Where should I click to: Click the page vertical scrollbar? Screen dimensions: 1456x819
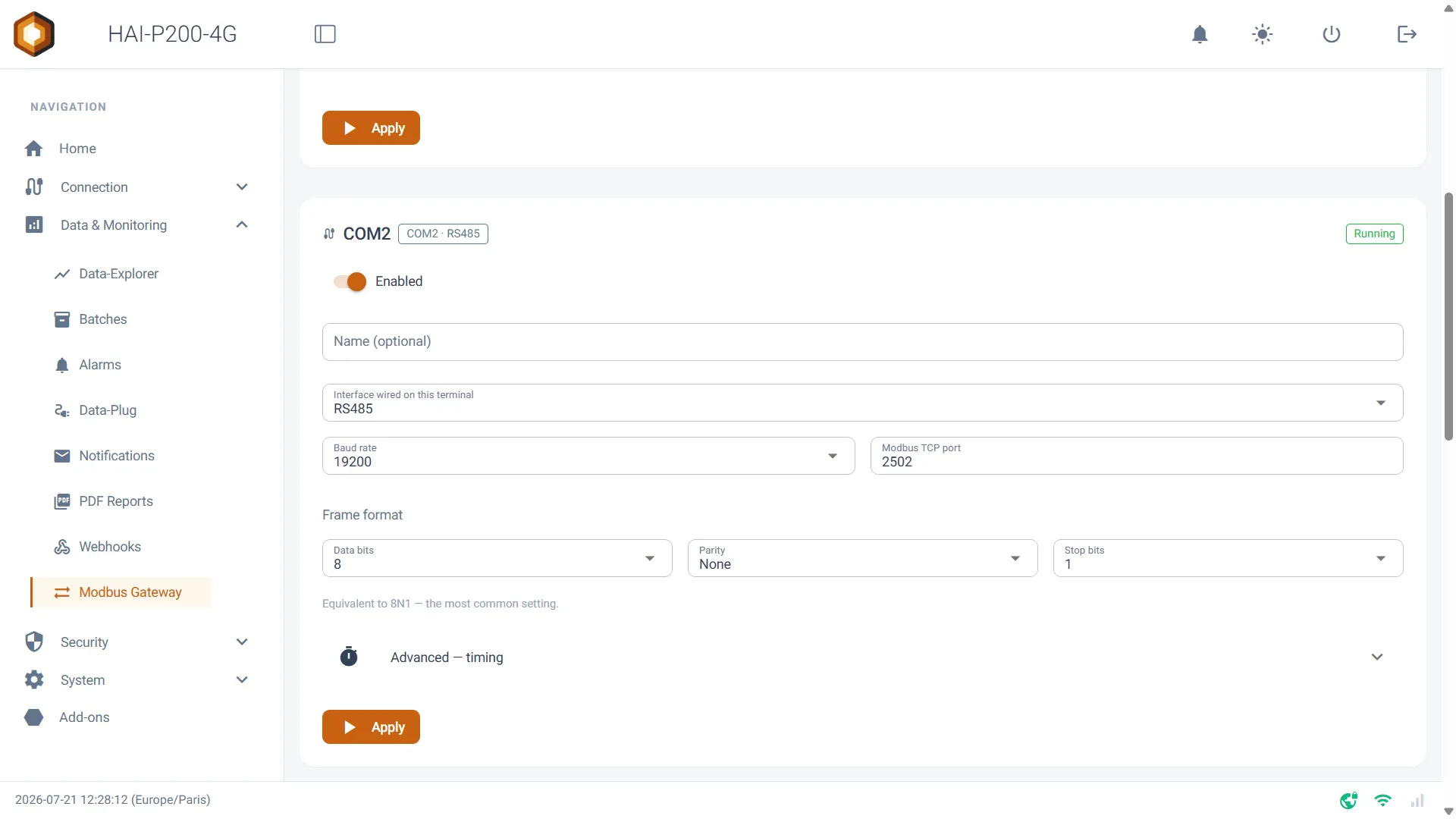pyautogui.click(x=1448, y=316)
